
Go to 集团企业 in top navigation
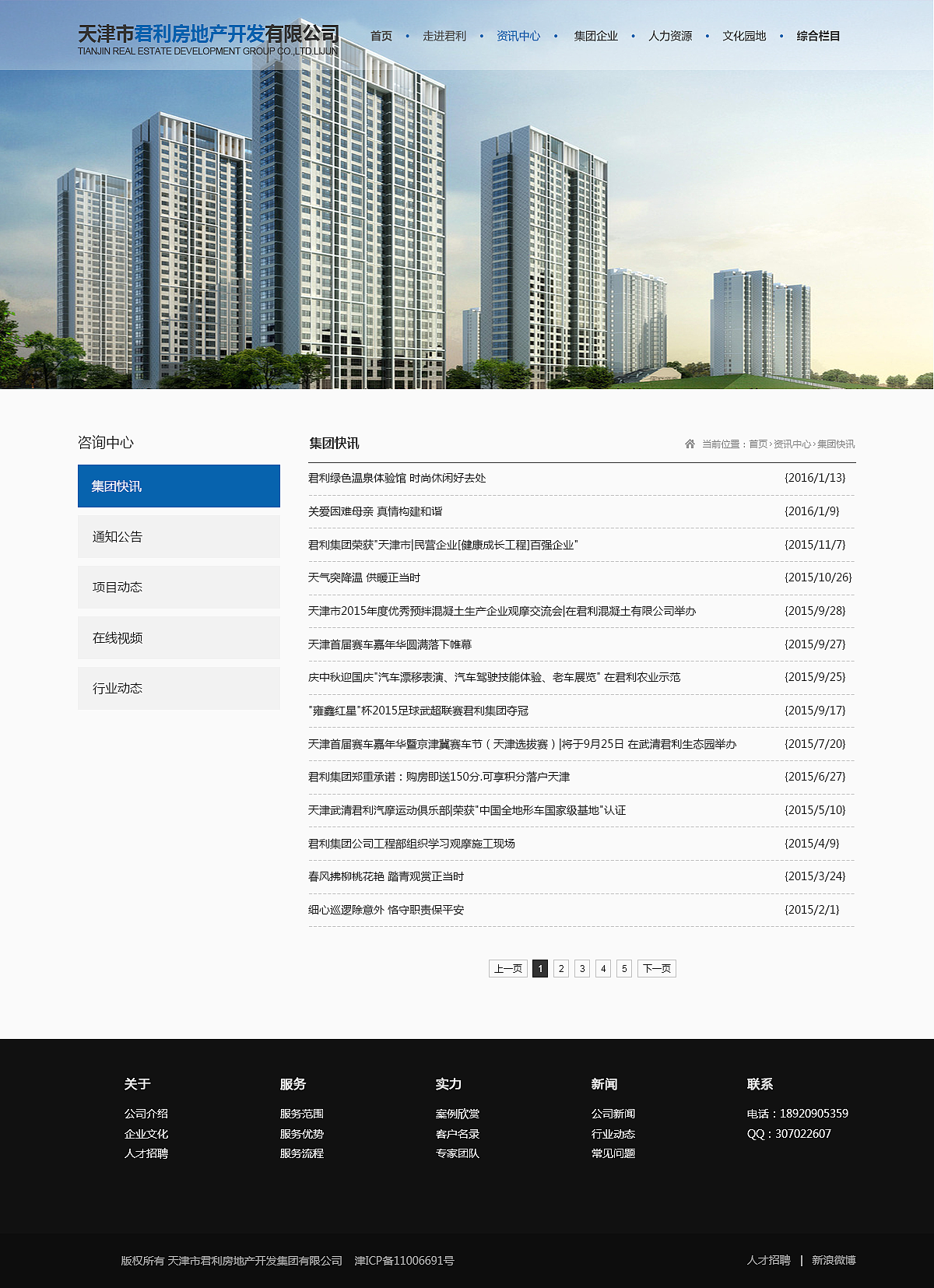tap(596, 36)
